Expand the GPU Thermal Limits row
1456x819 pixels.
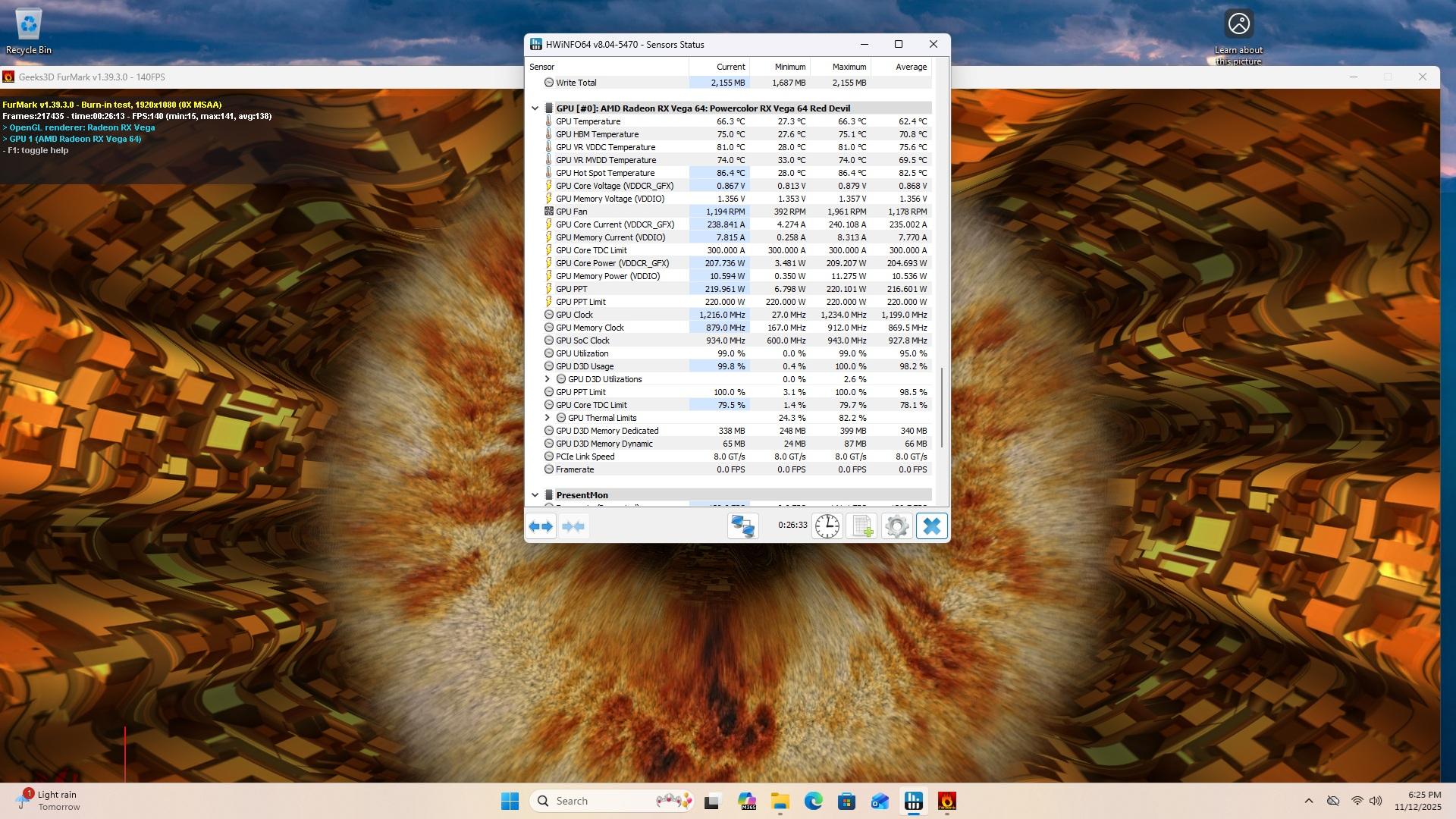pos(548,418)
